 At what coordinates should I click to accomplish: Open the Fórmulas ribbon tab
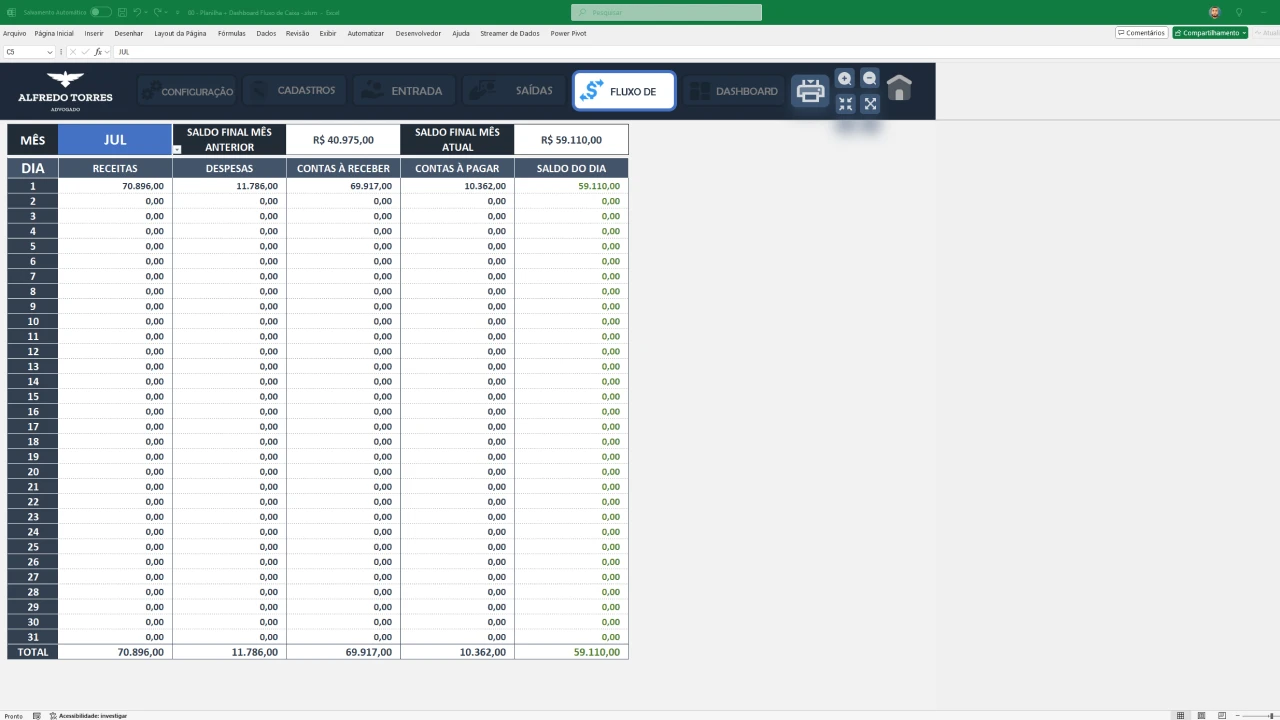231,33
